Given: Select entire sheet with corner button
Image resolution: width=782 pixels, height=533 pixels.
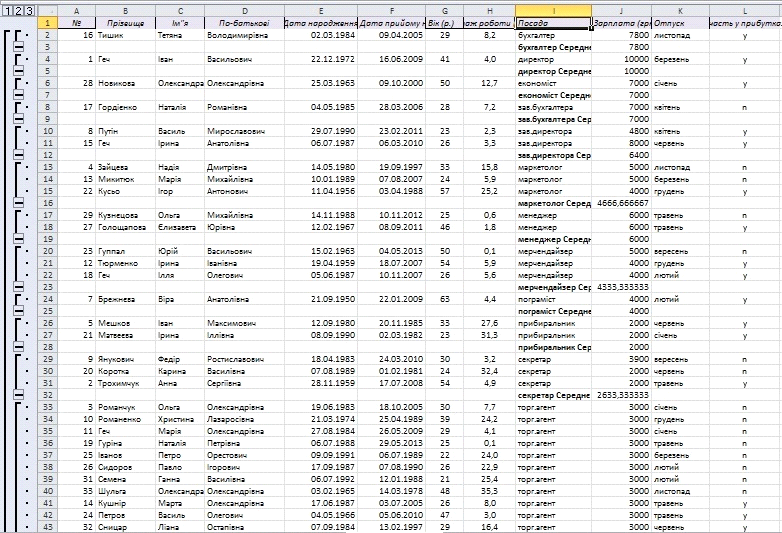Looking at the screenshot, I should pos(48,11).
